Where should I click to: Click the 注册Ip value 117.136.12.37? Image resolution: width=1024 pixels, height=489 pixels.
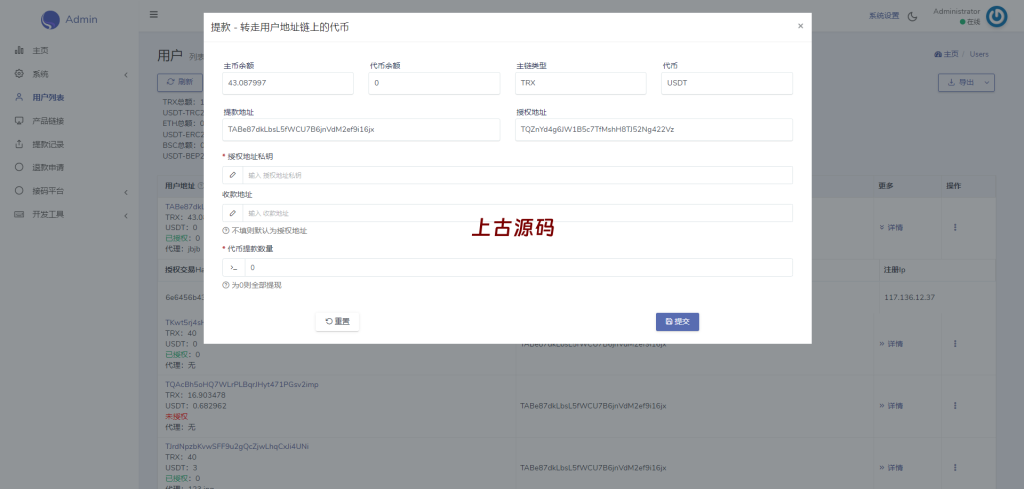tap(910, 297)
